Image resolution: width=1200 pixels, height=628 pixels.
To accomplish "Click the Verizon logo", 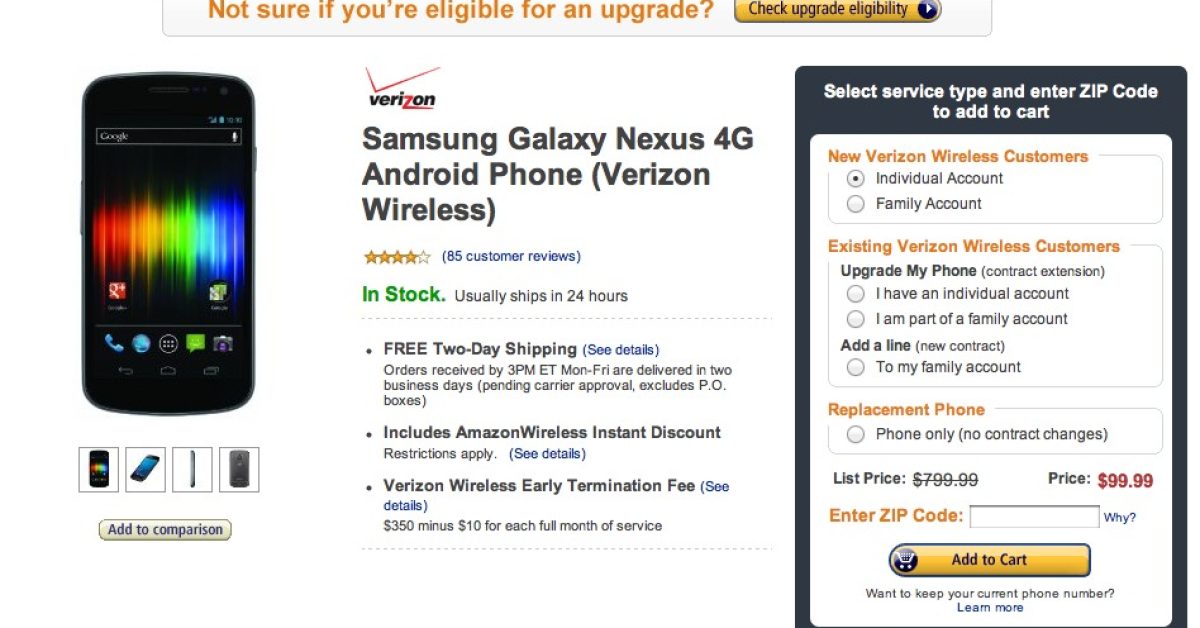I will (401, 88).
